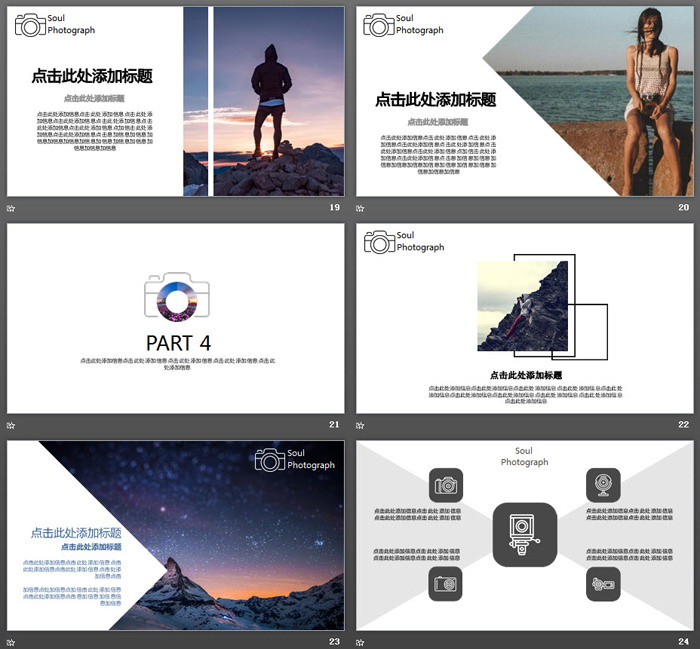Select the slide with the hiker silhouette photo
The width and height of the screenshot is (700, 649).
point(176,101)
